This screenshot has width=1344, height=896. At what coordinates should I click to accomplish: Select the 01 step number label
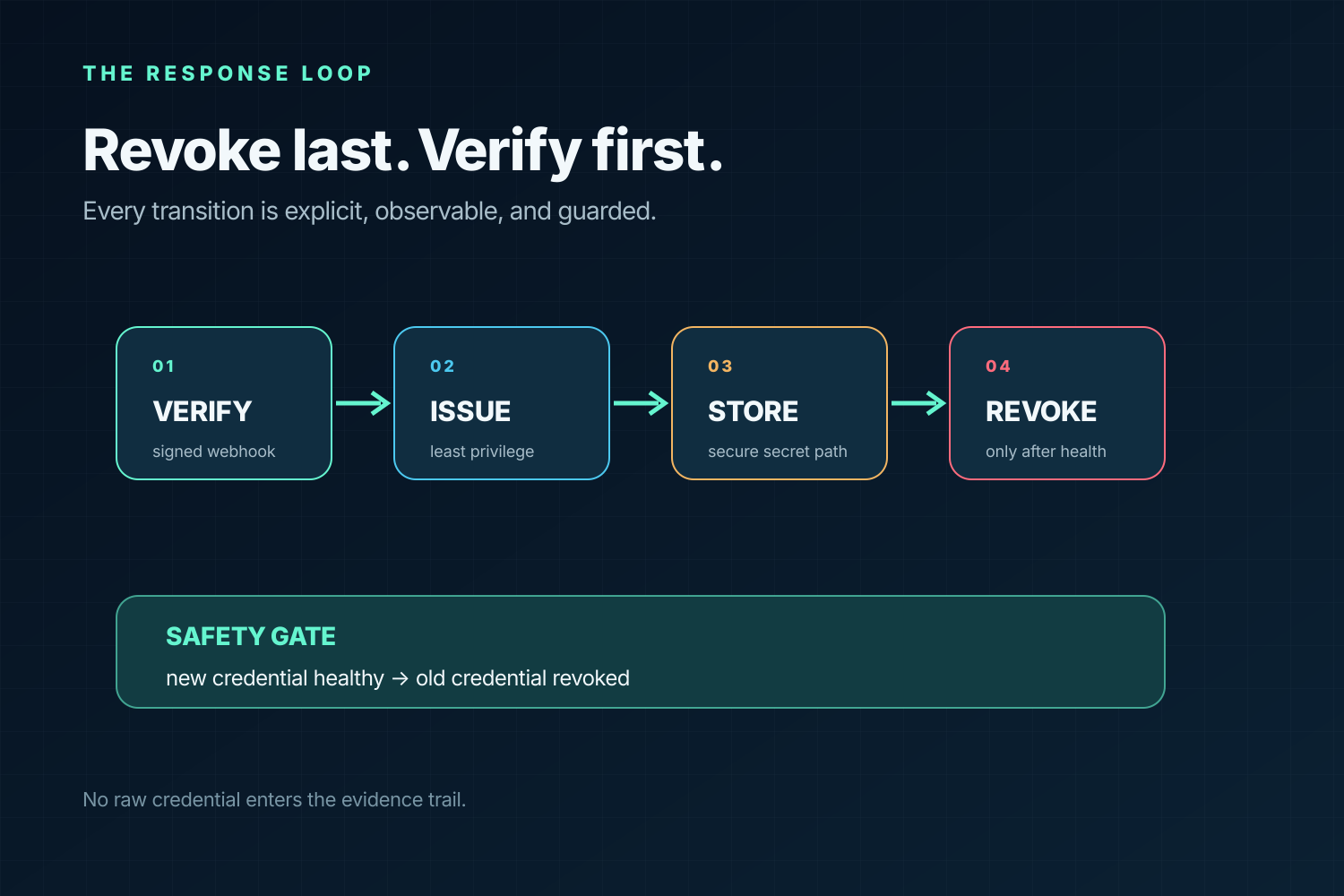tap(163, 366)
